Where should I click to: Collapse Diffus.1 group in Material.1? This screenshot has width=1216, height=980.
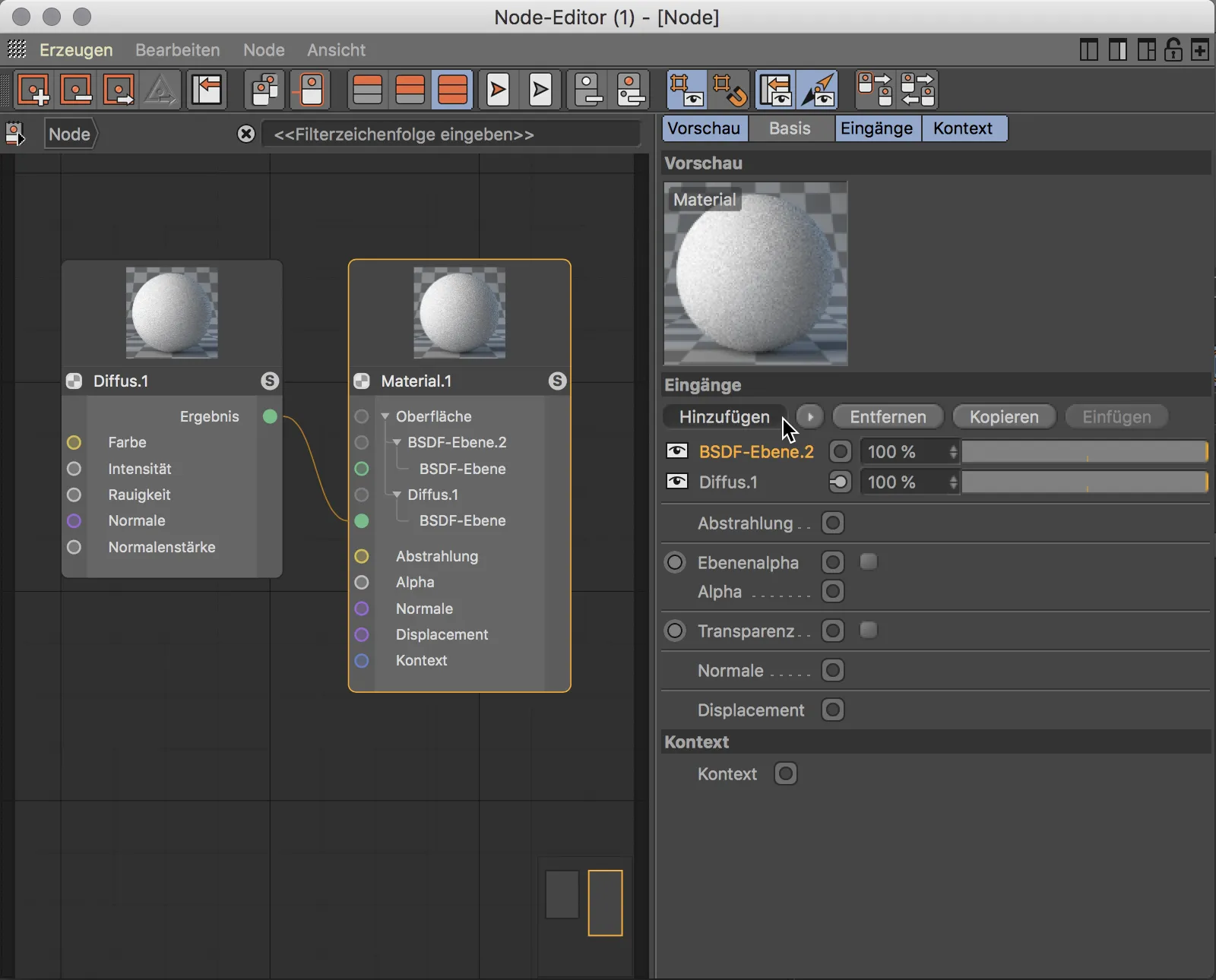[x=397, y=495]
